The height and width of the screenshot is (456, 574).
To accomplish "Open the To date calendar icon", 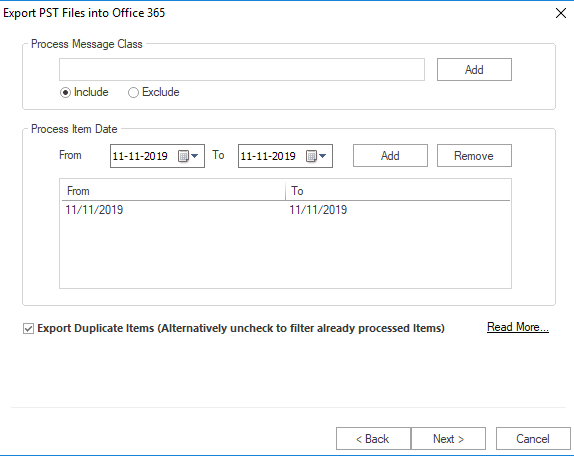I will point(311,156).
